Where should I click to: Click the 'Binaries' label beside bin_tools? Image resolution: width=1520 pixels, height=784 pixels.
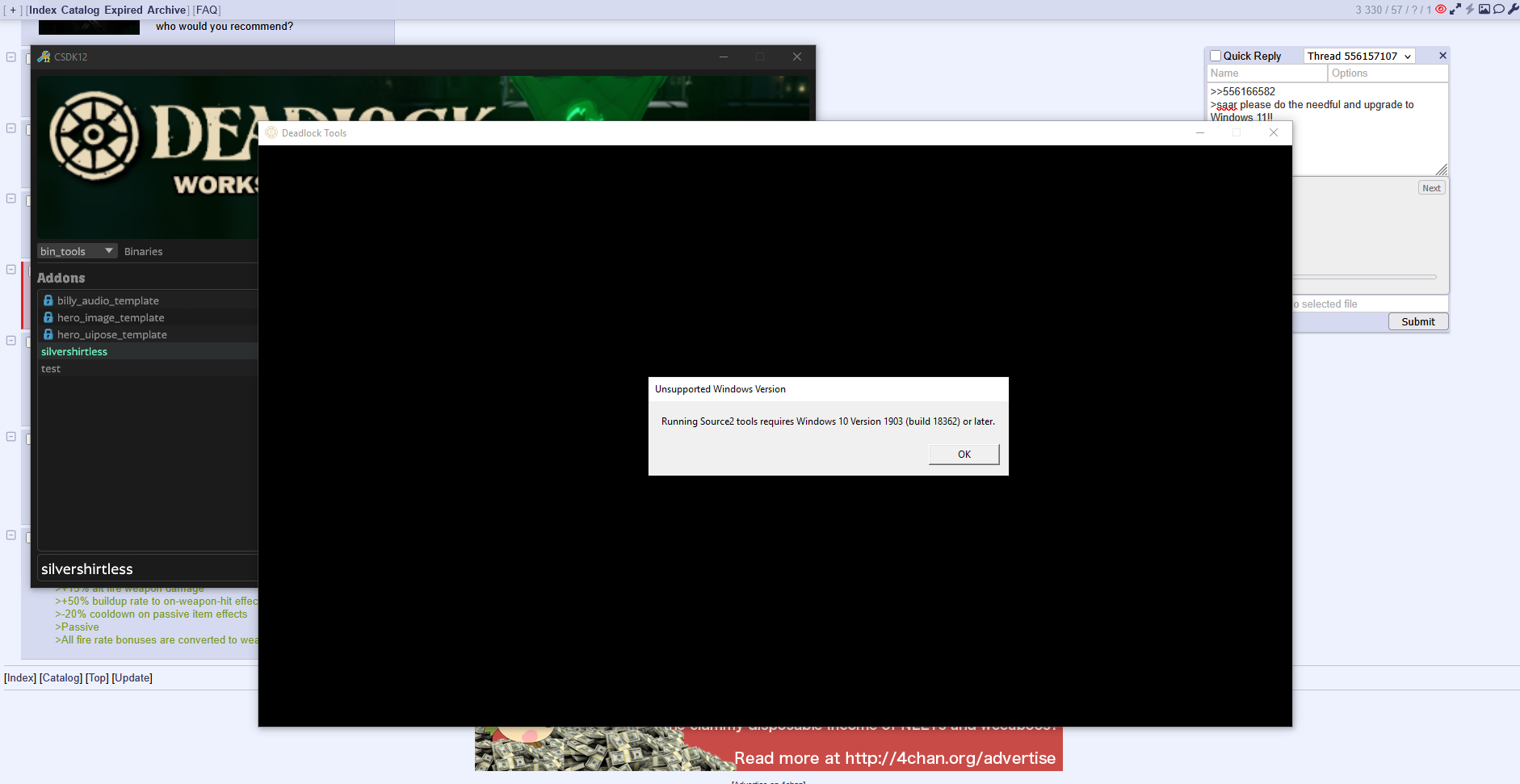(x=144, y=252)
